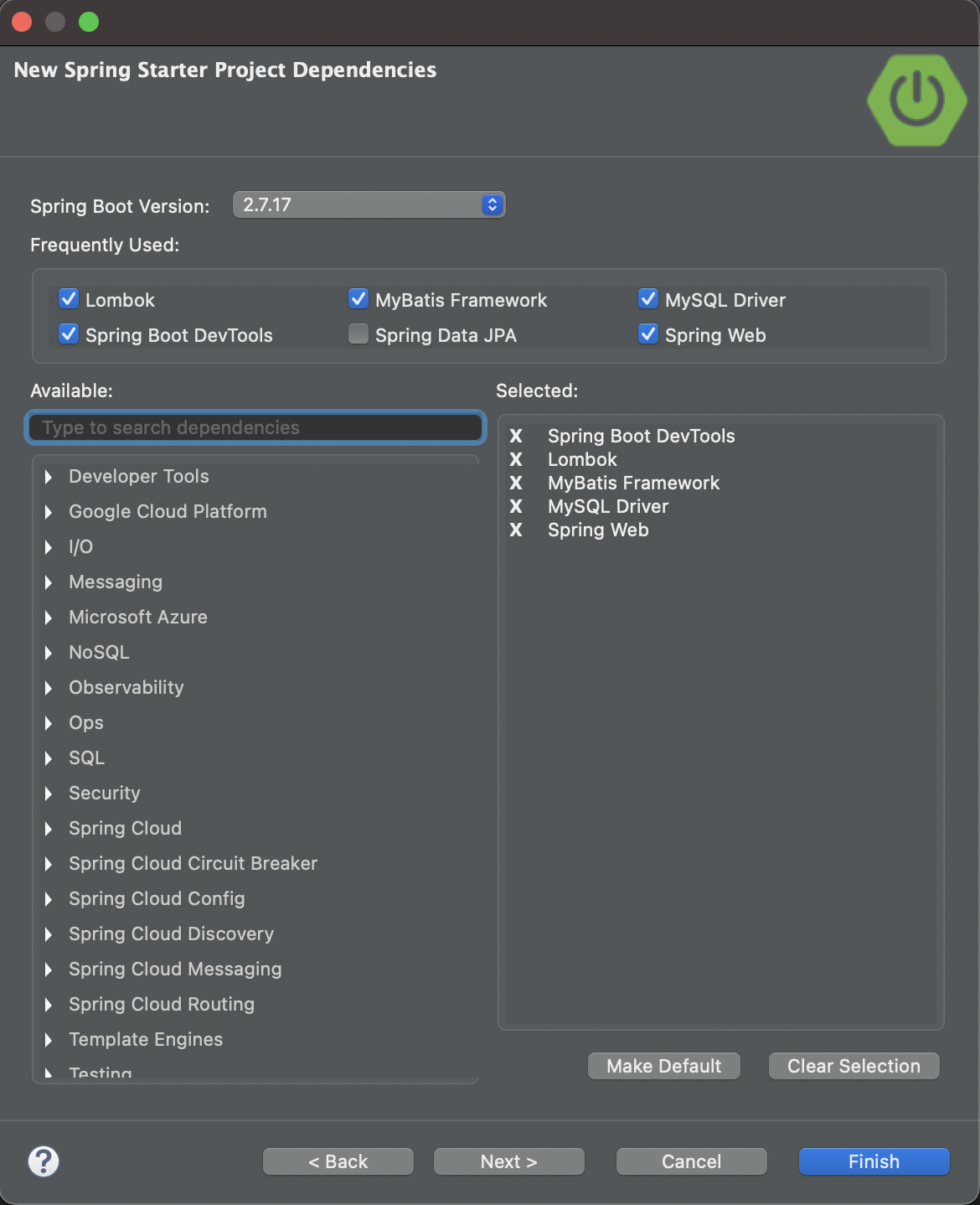Click the green Spring Boot power logo

[917, 101]
